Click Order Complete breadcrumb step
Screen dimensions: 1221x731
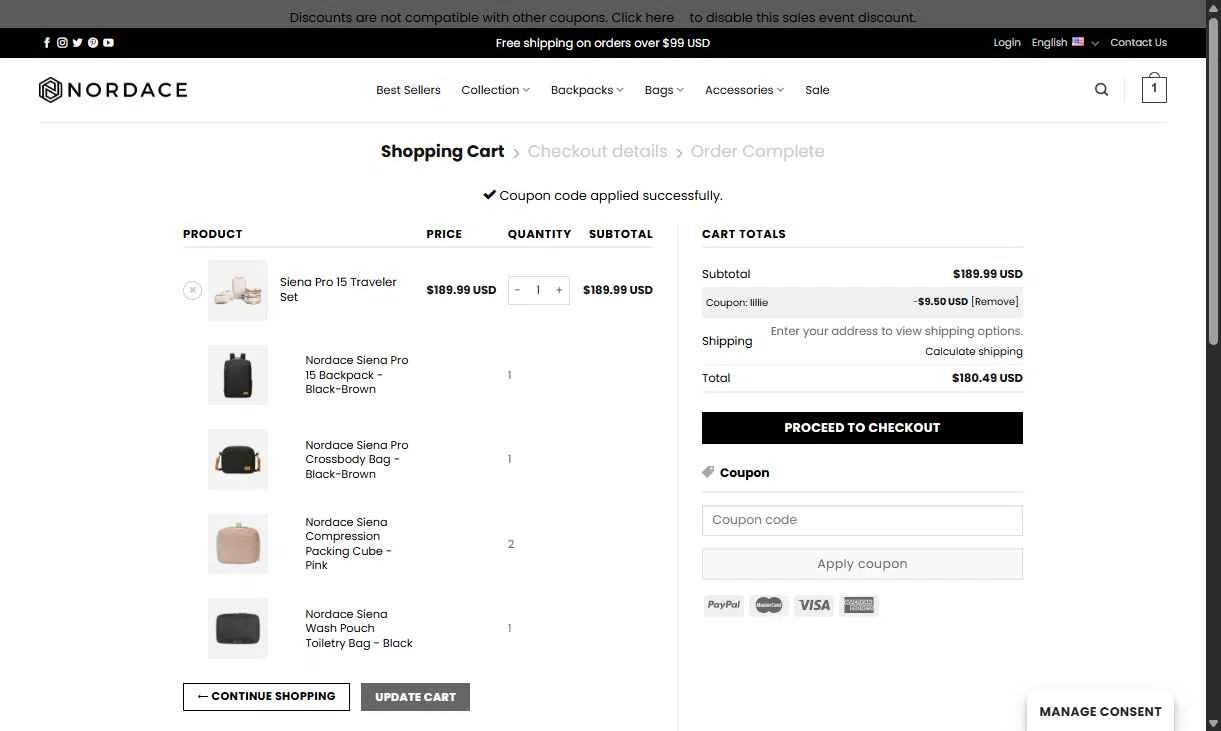click(757, 152)
